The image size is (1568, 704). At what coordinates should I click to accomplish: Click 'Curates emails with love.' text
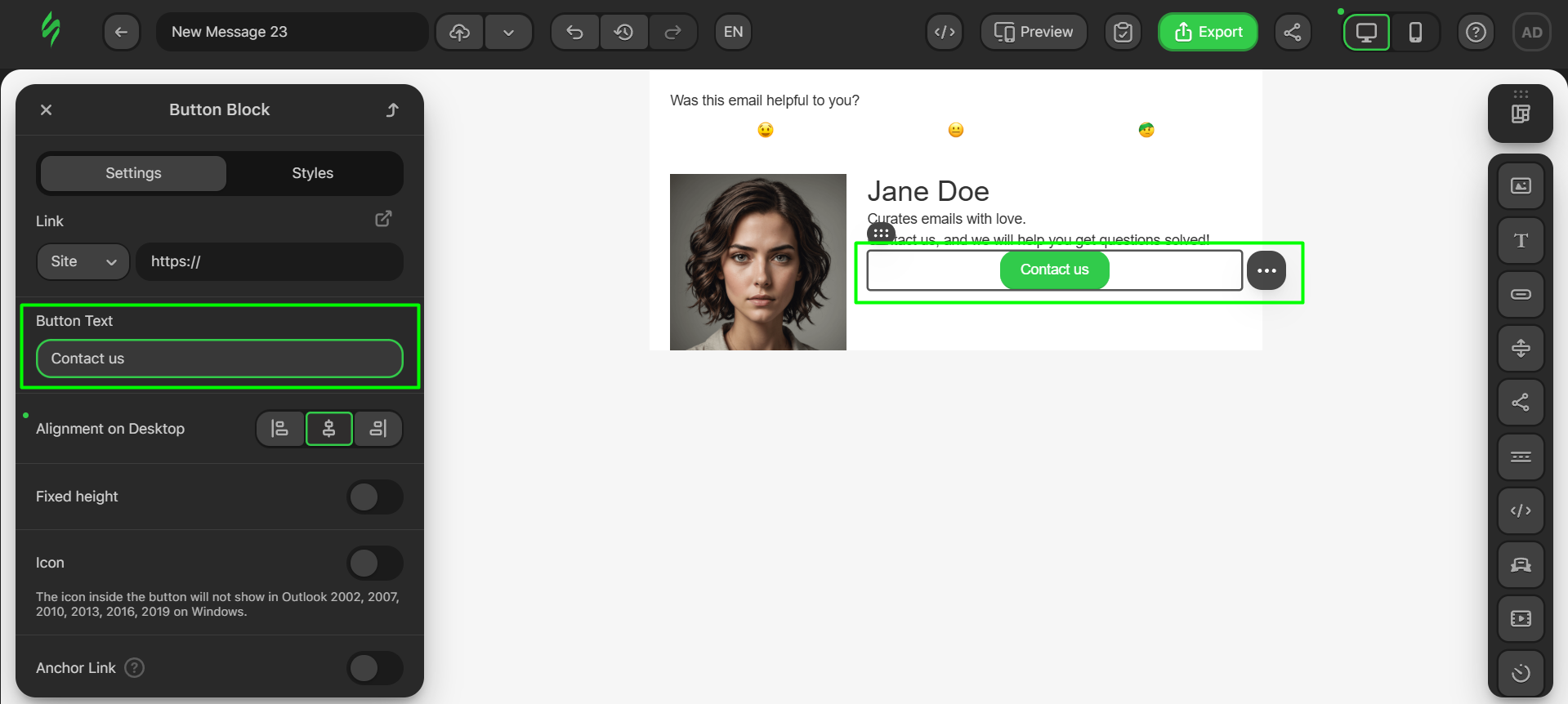pyautogui.click(x=946, y=219)
